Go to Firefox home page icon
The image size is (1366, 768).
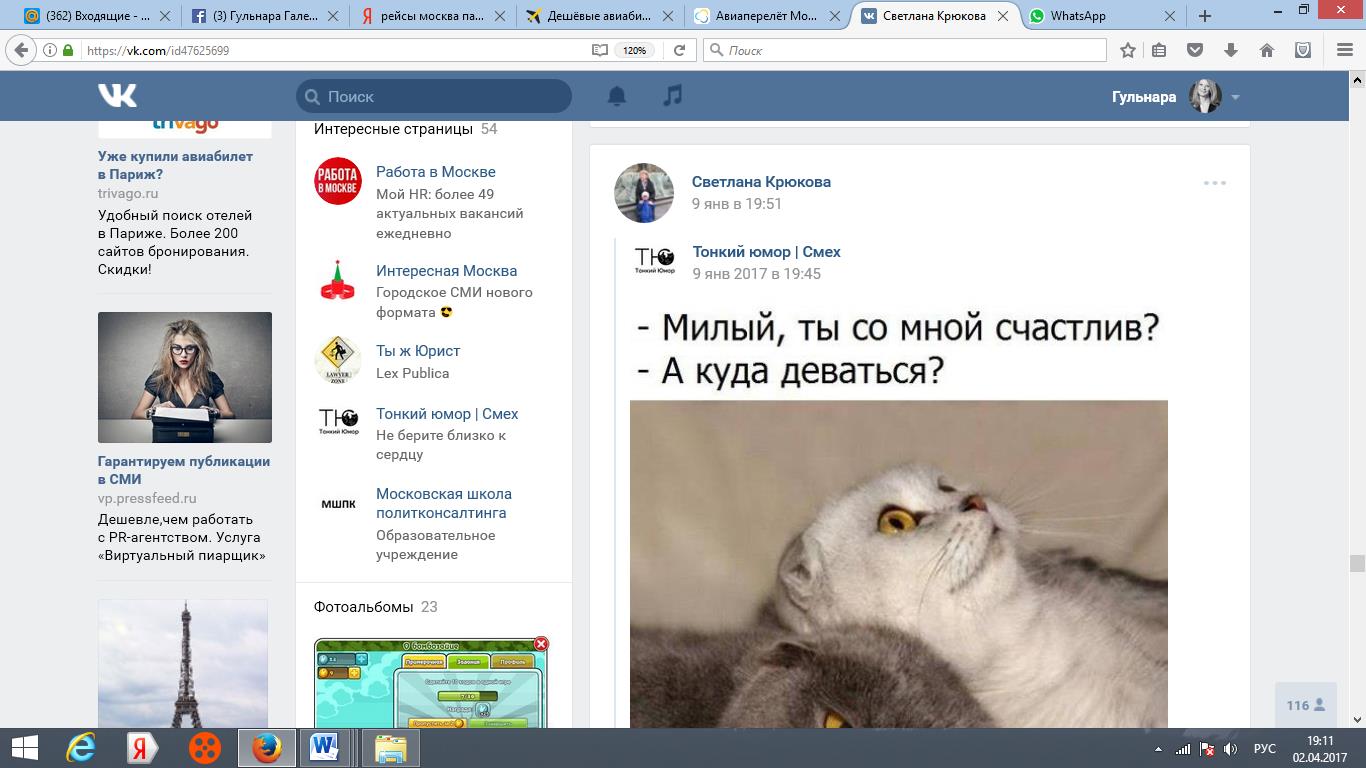(x=1266, y=50)
